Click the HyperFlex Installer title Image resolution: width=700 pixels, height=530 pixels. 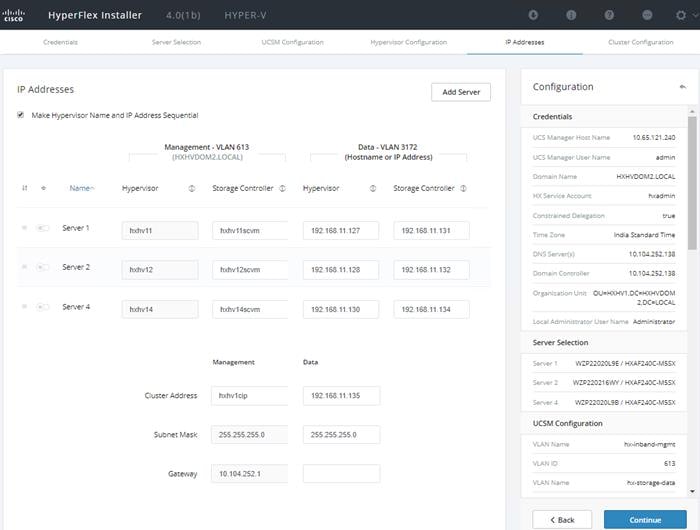95,15
